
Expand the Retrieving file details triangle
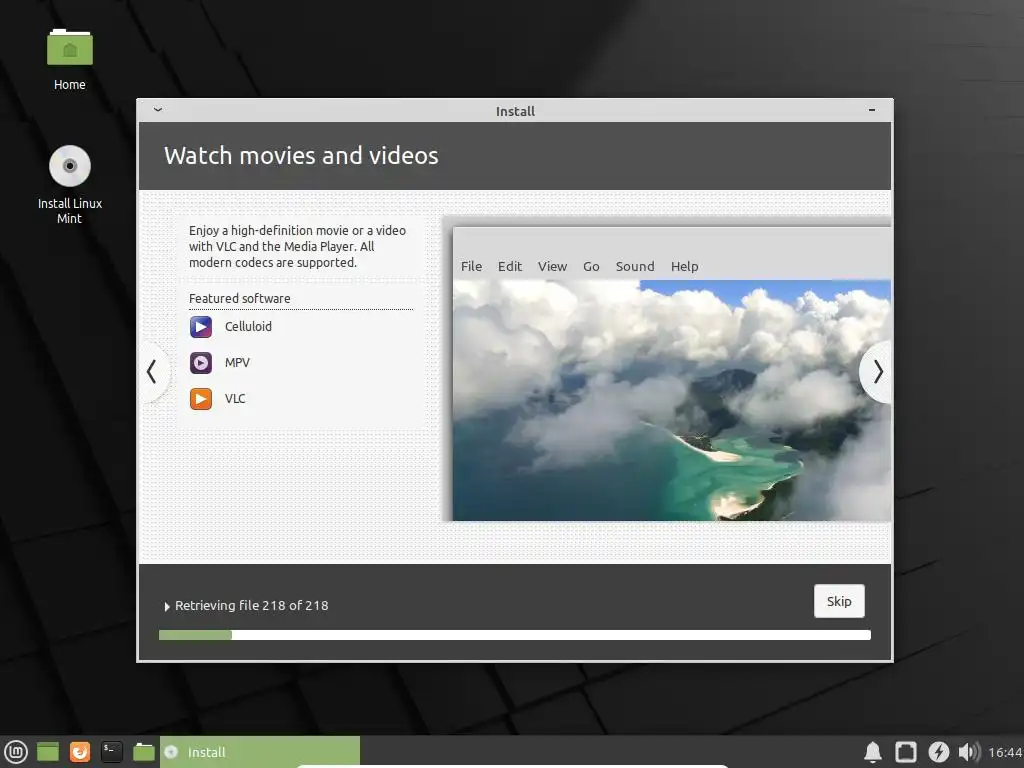167,607
